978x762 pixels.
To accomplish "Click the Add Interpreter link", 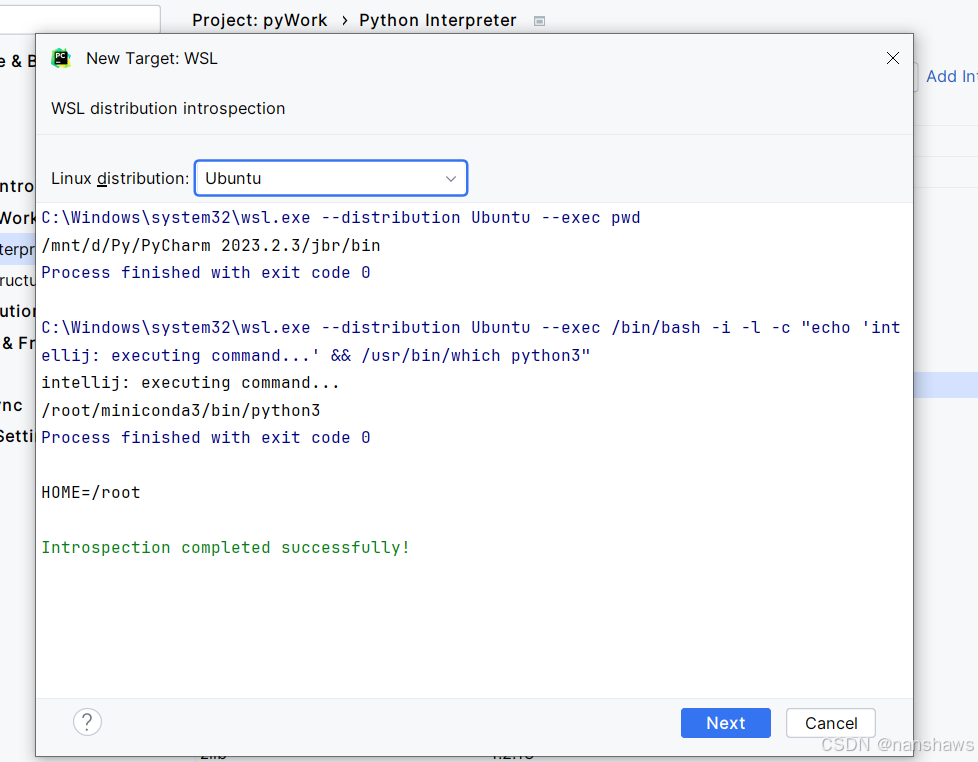I will click(x=951, y=76).
